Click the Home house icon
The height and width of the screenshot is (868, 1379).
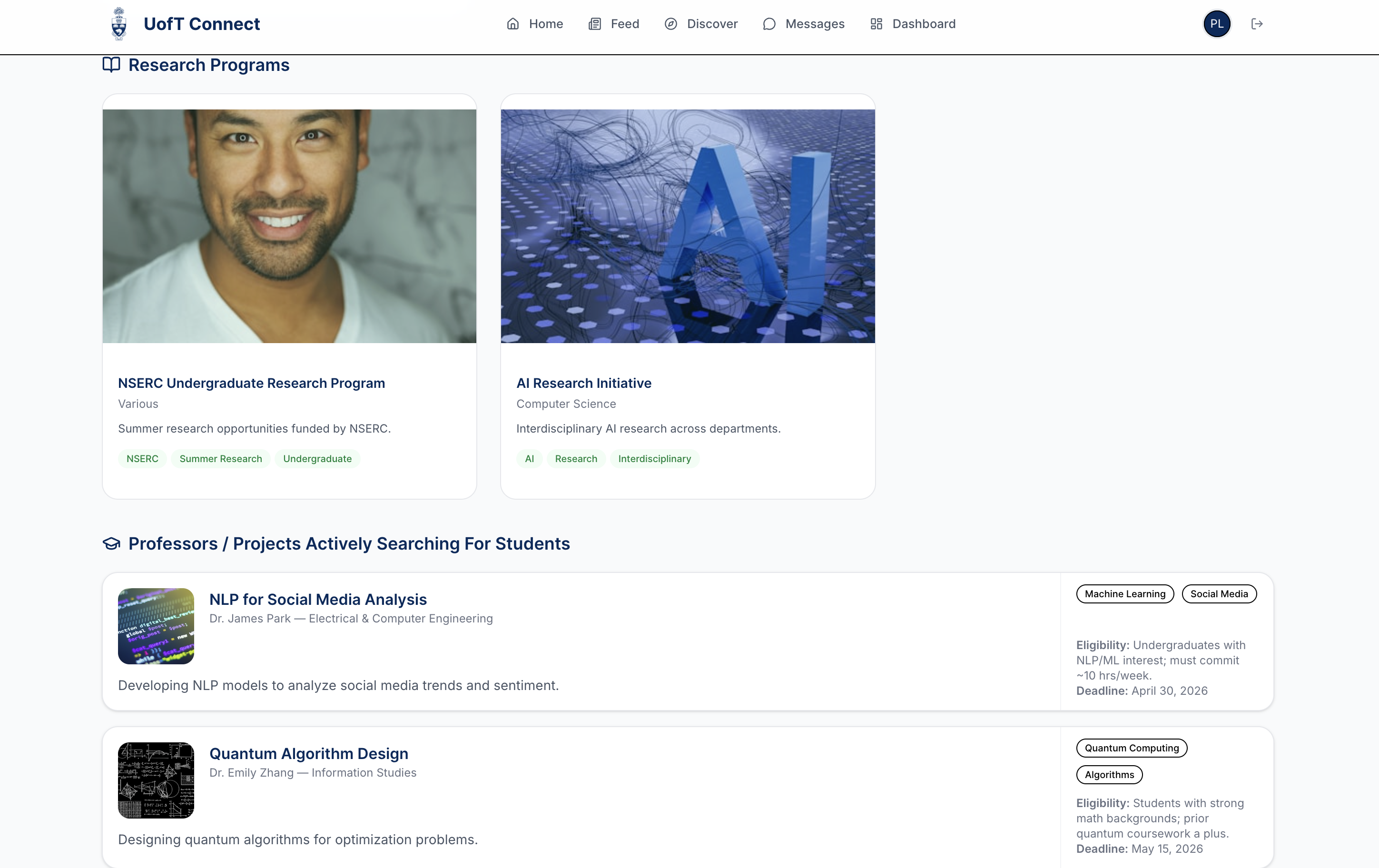click(x=512, y=24)
